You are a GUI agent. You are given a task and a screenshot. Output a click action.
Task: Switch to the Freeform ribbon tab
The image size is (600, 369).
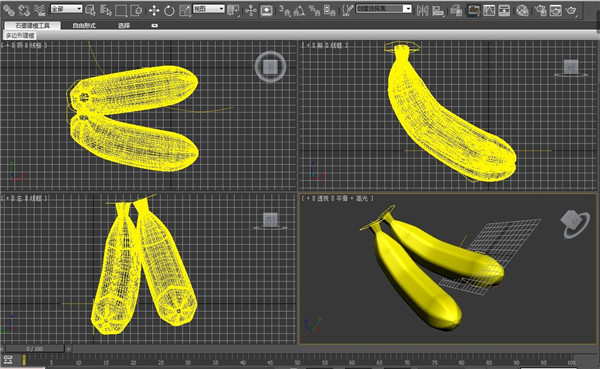click(x=84, y=26)
